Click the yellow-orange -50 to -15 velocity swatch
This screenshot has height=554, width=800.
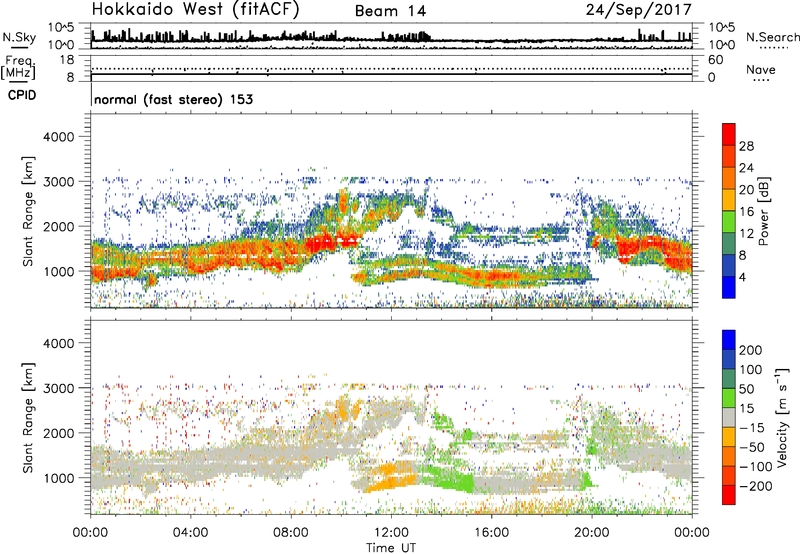(729, 437)
